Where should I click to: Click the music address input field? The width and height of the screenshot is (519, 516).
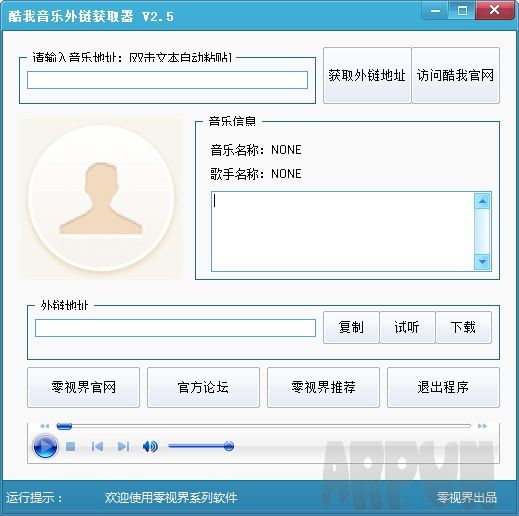coord(167,80)
